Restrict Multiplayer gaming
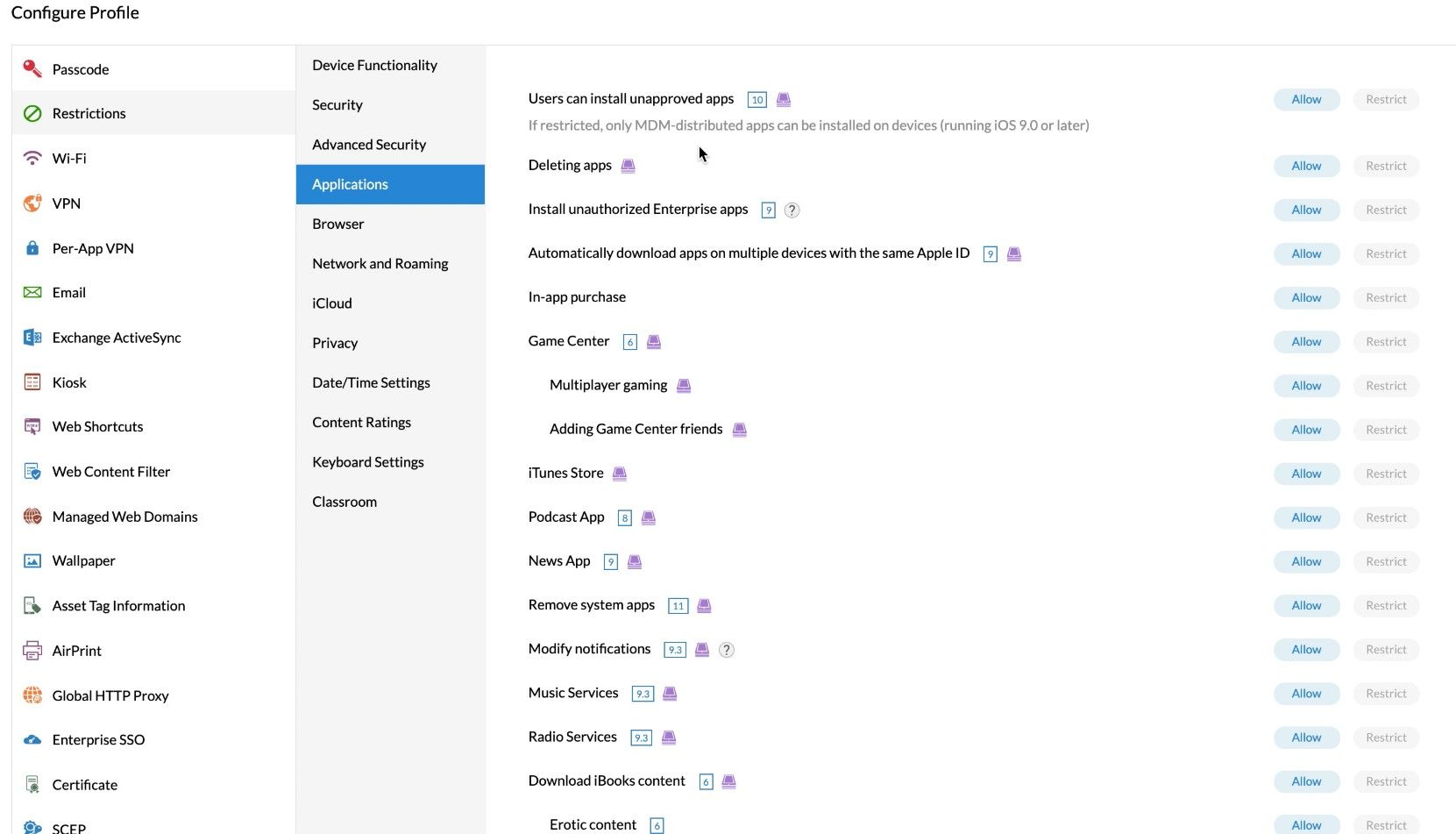The image size is (1456, 834). coord(1386,386)
